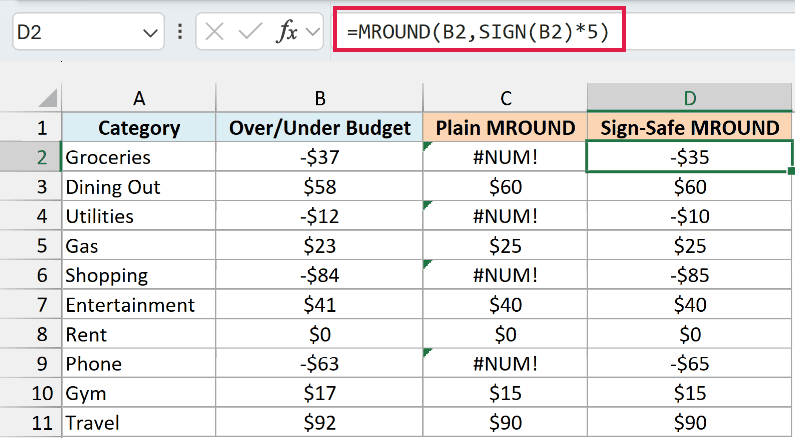The image size is (795, 438).
Task: Click the Plain MROUND header cell
Action: point(505,128)
